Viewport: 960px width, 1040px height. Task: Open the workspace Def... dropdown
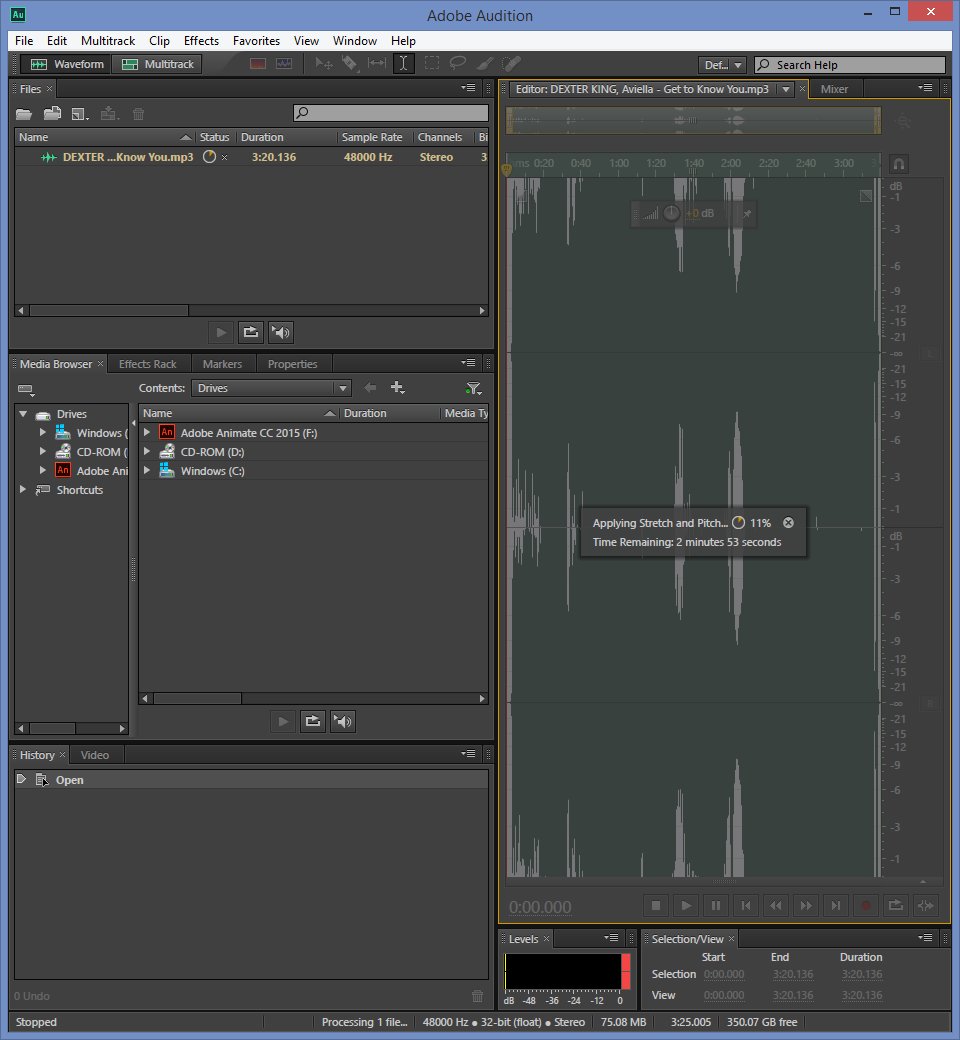pos(722,65)
